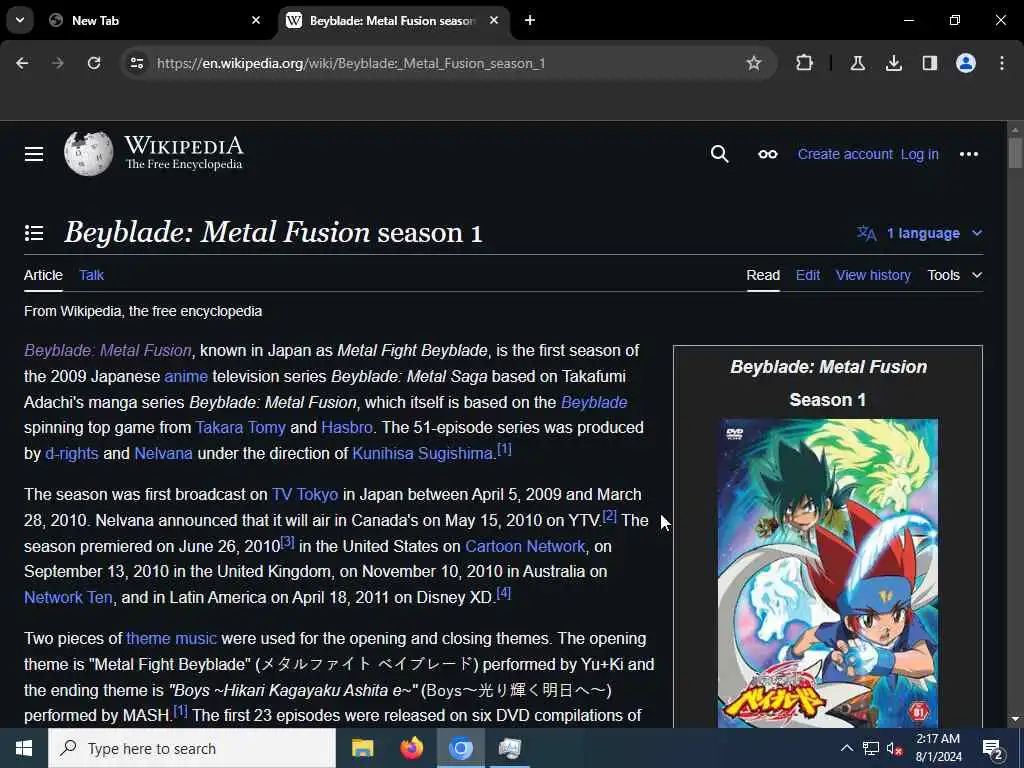This screenshot has height=768, width=1024.
Task: Show hidden system tray icons chevron
Action: point(846,748)
